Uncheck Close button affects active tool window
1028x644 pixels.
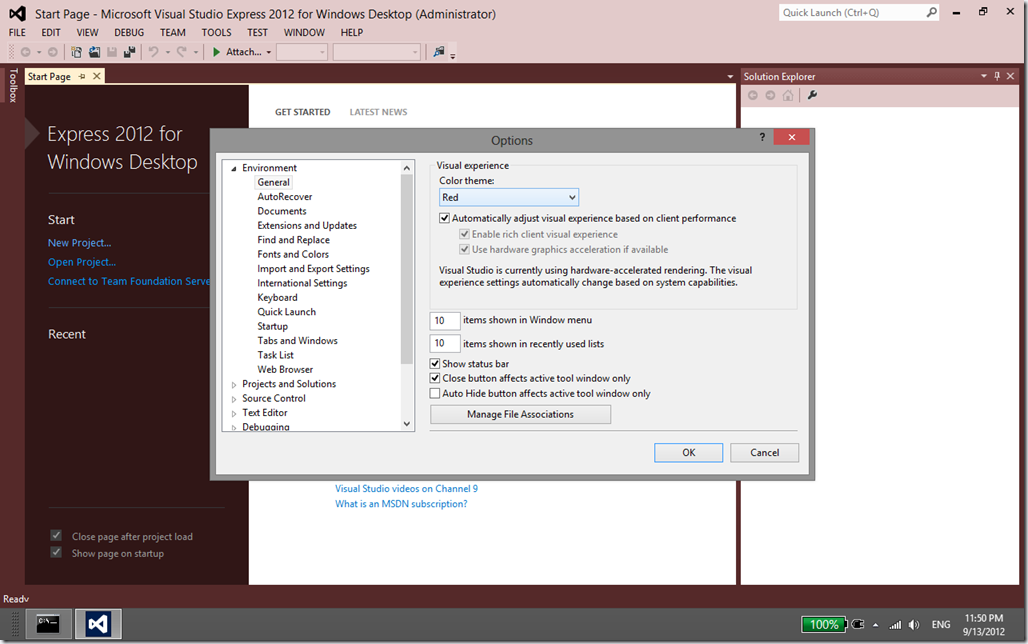click(435, 378)
